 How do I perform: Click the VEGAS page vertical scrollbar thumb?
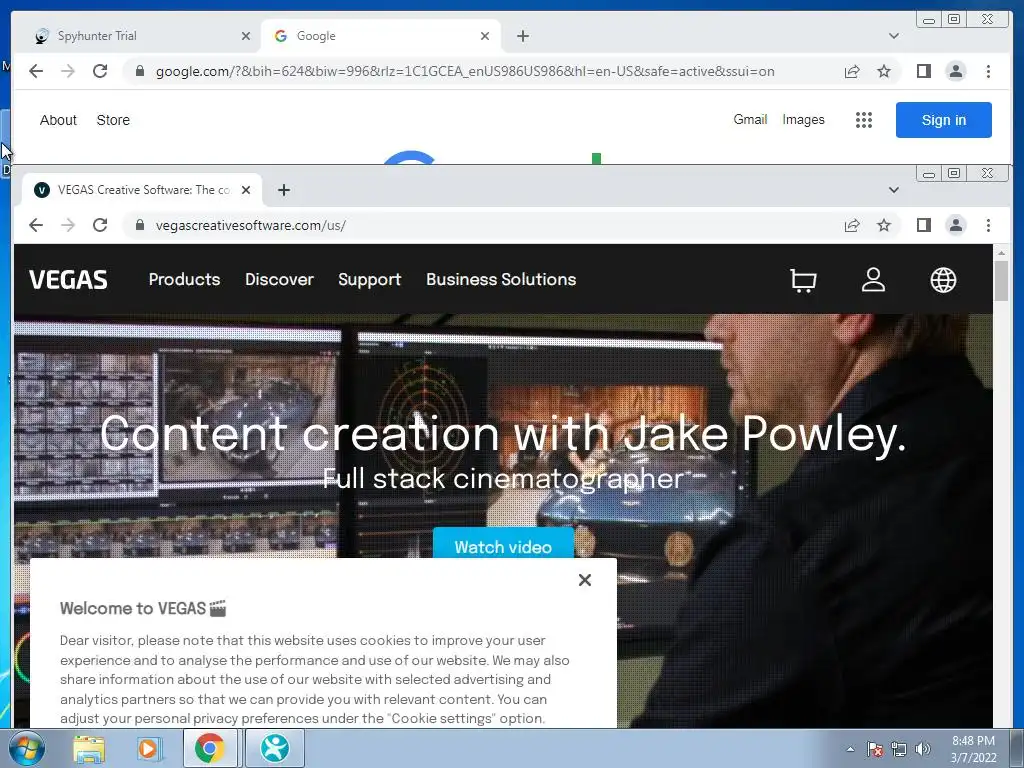pyautogui.click(x=1001, y=281)
